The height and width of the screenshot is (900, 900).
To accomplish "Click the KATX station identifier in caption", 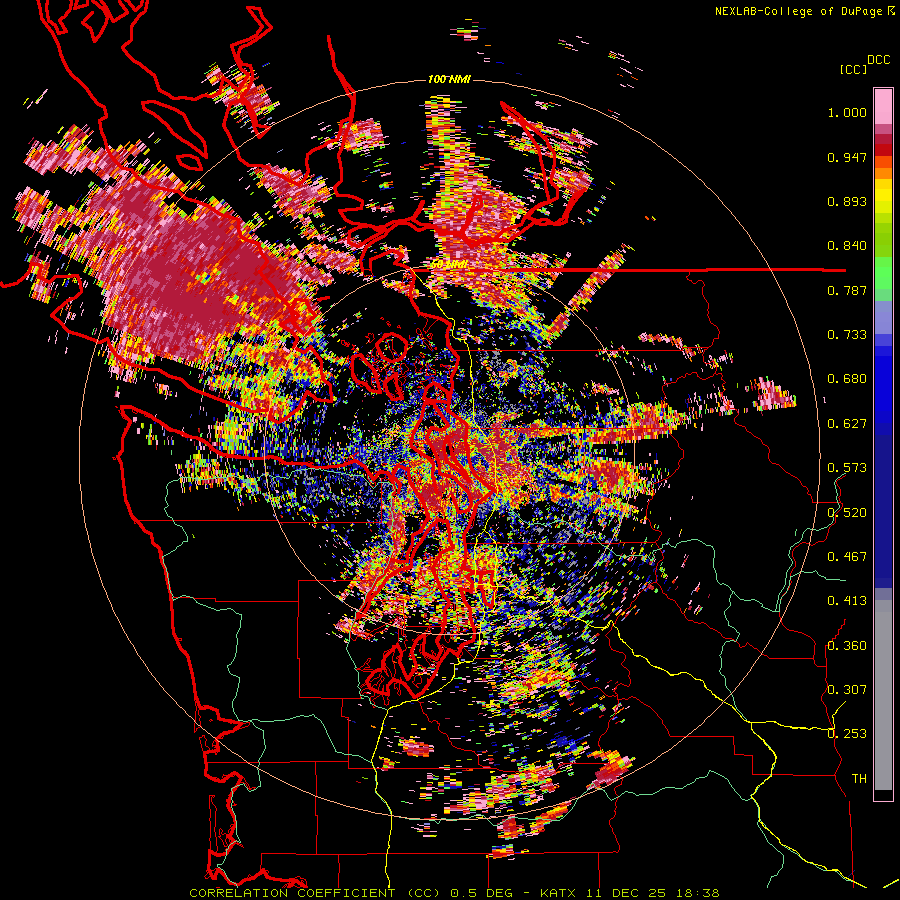I will tap(560, 893).
